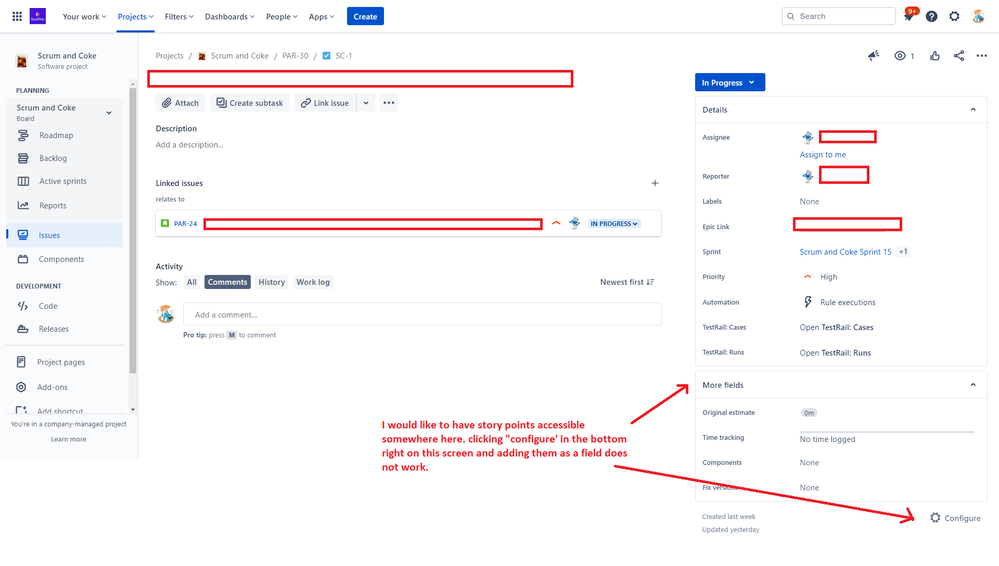The width and height of the screenshot is (999, 566).
Task: Click into the Search field
Action: pos(838,16)
